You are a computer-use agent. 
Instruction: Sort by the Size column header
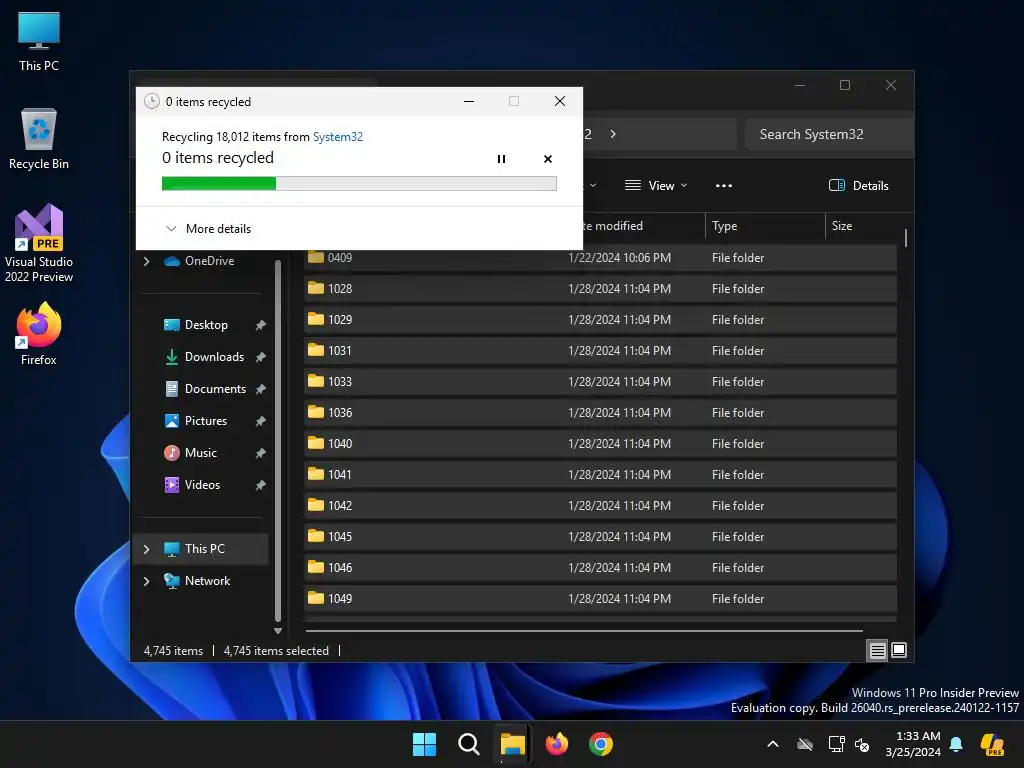tap(863, 226)
